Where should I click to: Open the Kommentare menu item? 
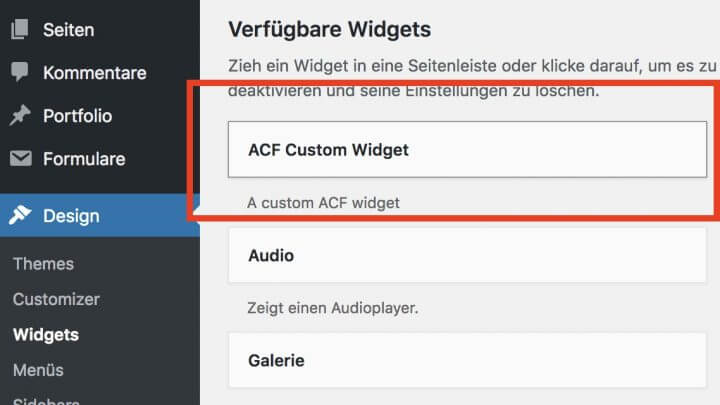pyautogui.click(x=95, y=73)
